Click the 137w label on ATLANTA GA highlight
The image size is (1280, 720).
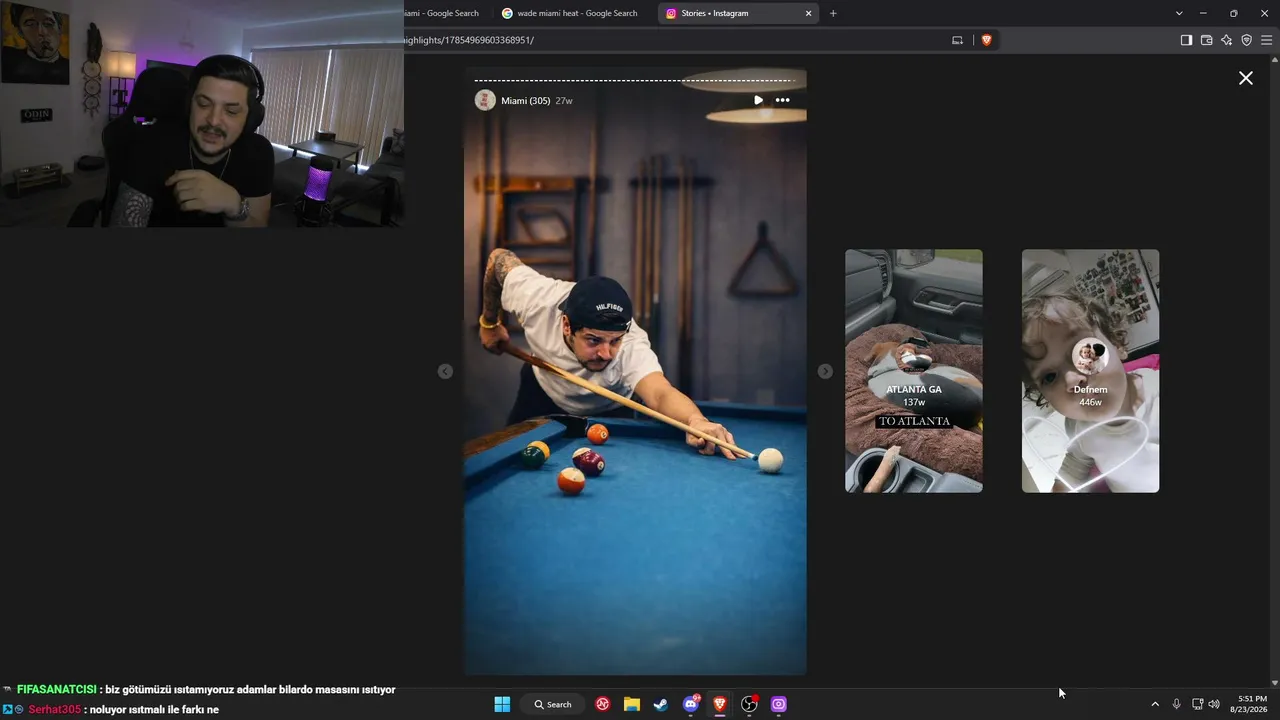click(x=914, y=402)
